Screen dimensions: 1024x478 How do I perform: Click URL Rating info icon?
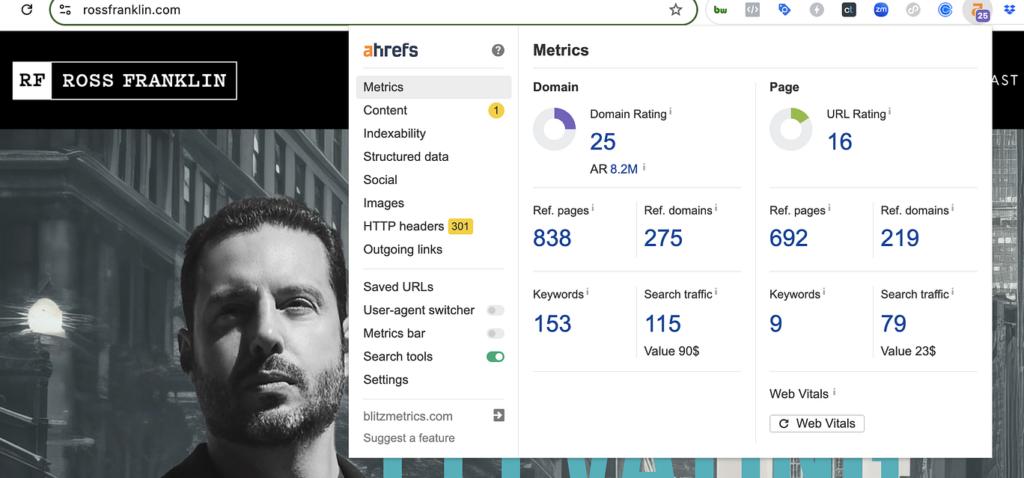(890, 112)
